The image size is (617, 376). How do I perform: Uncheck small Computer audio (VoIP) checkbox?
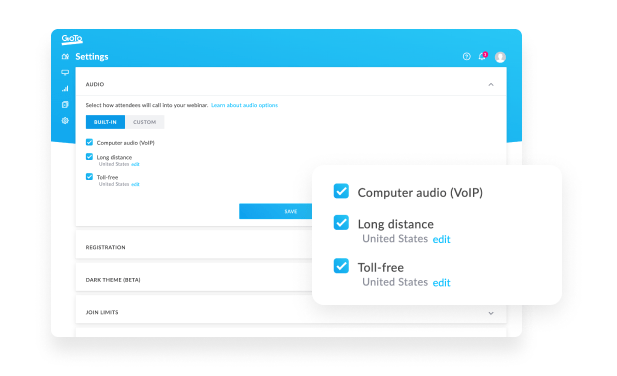tap(89, 142)
